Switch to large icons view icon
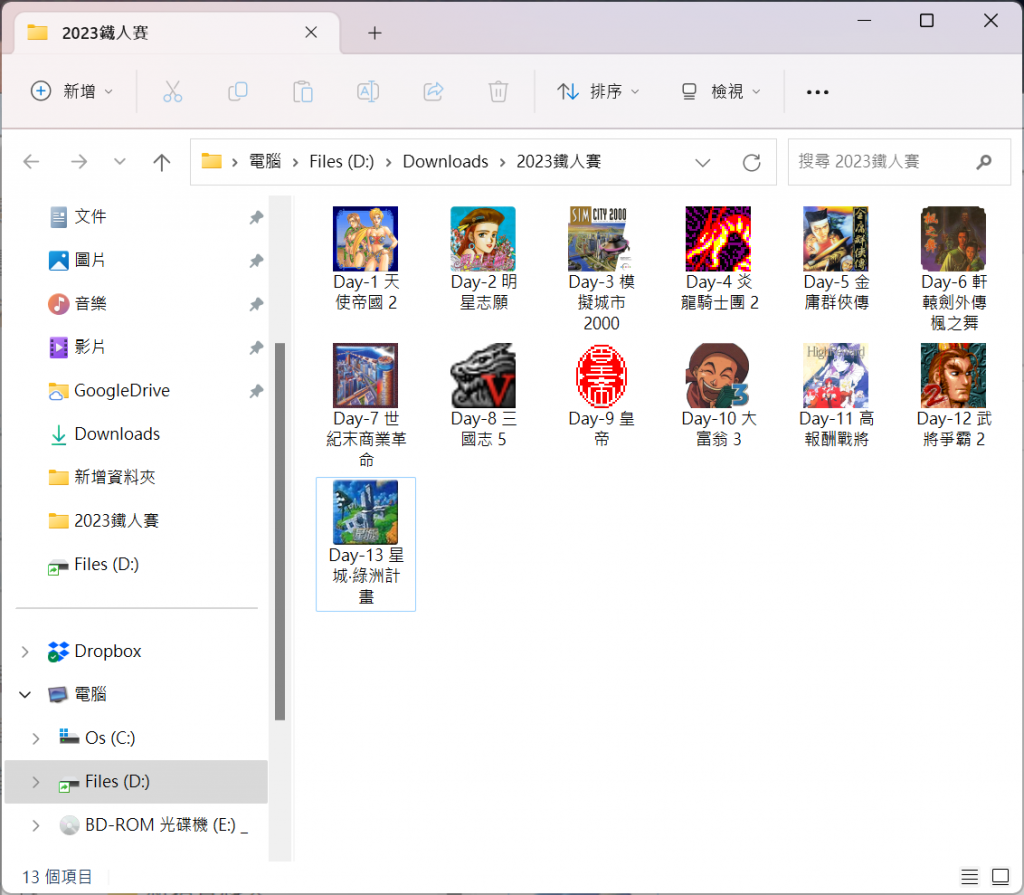This screenshot has width=1024, height=895. click(x=1000, y=876)
